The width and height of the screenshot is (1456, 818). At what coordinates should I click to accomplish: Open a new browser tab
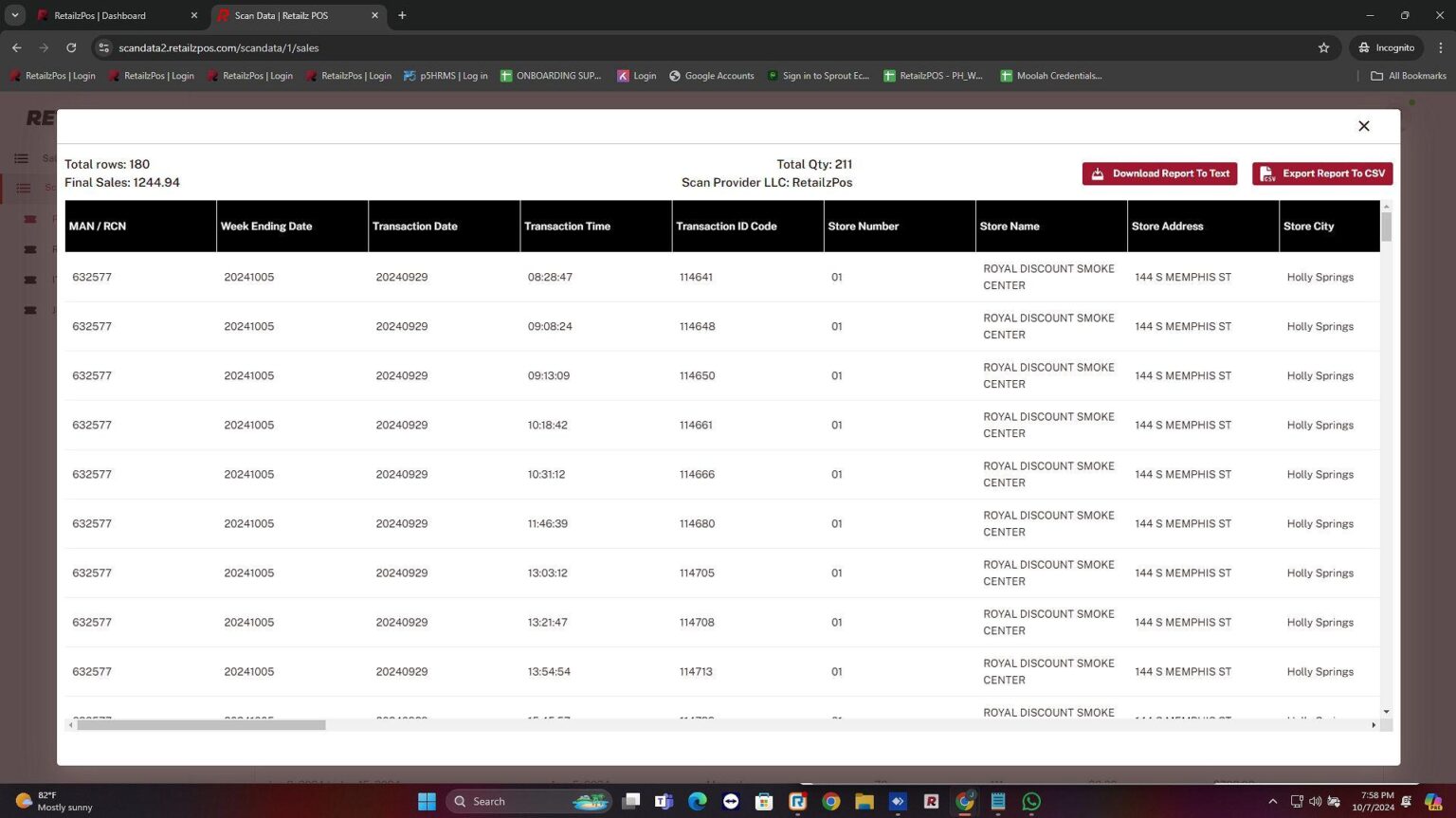click(x=402, y=15)
